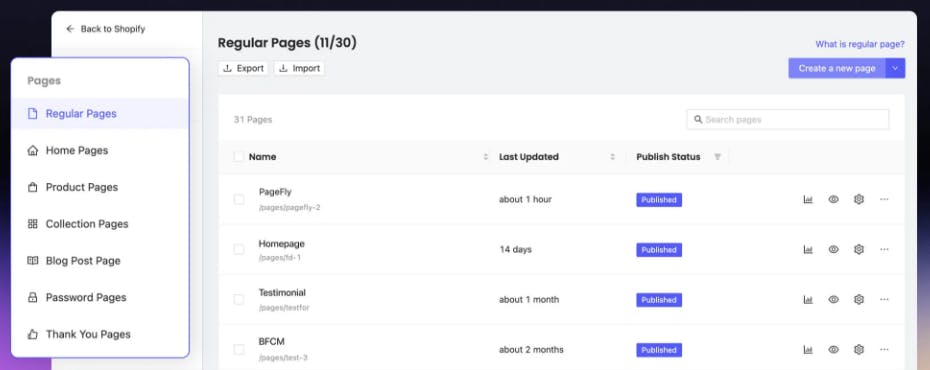Click the /pages/testfor path text

[x=284, y=308]
